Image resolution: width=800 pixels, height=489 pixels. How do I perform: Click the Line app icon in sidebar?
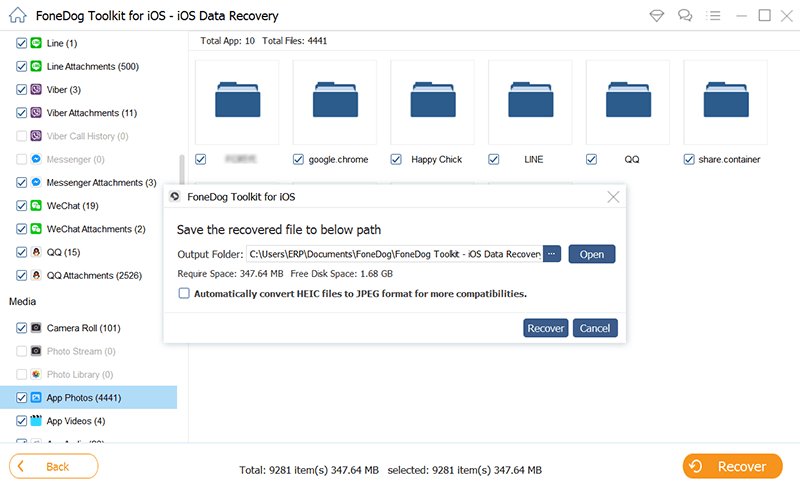[36, 43]
